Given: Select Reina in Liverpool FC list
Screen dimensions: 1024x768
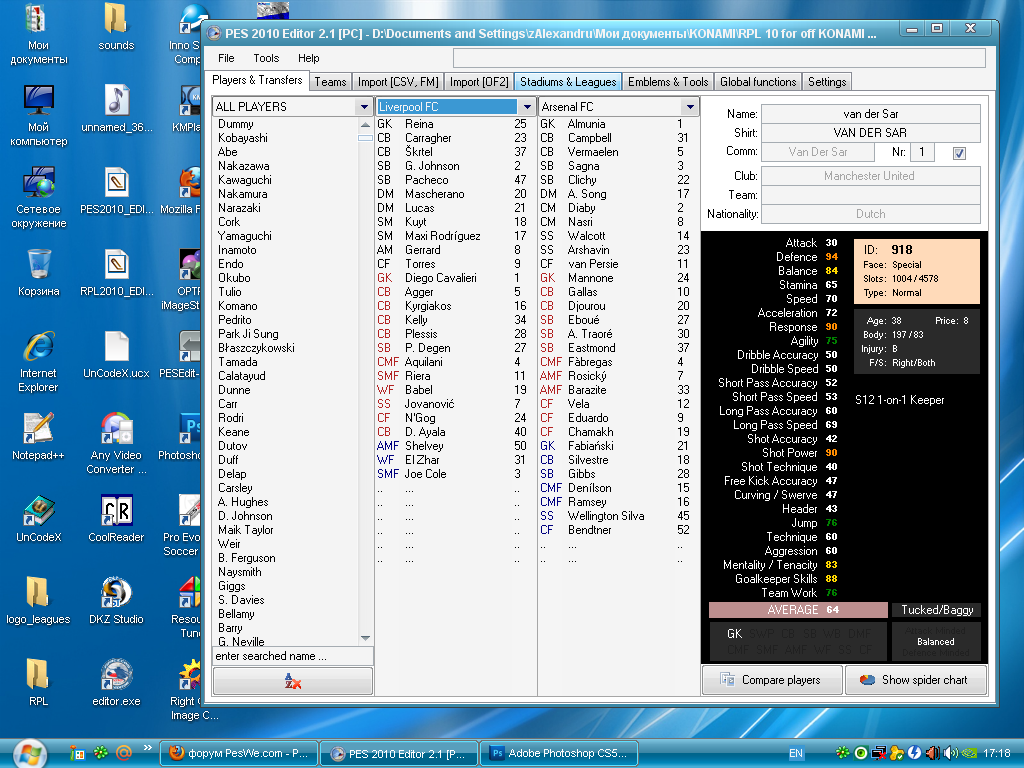Looking at the screenshot, I should pos(455,124).
